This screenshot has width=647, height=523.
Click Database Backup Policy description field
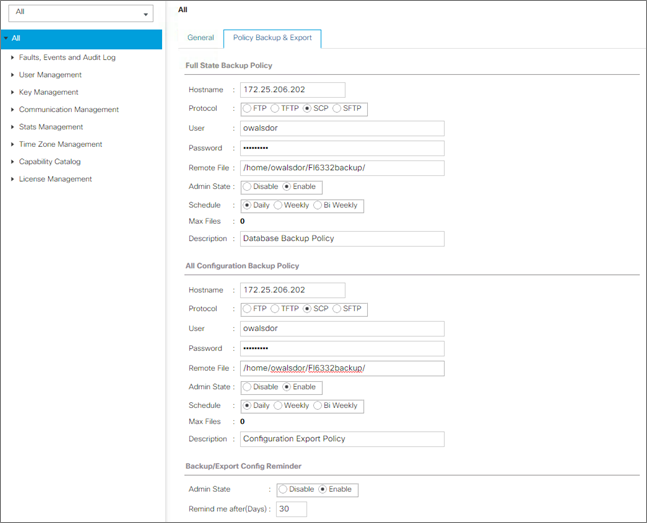[342, 239]
